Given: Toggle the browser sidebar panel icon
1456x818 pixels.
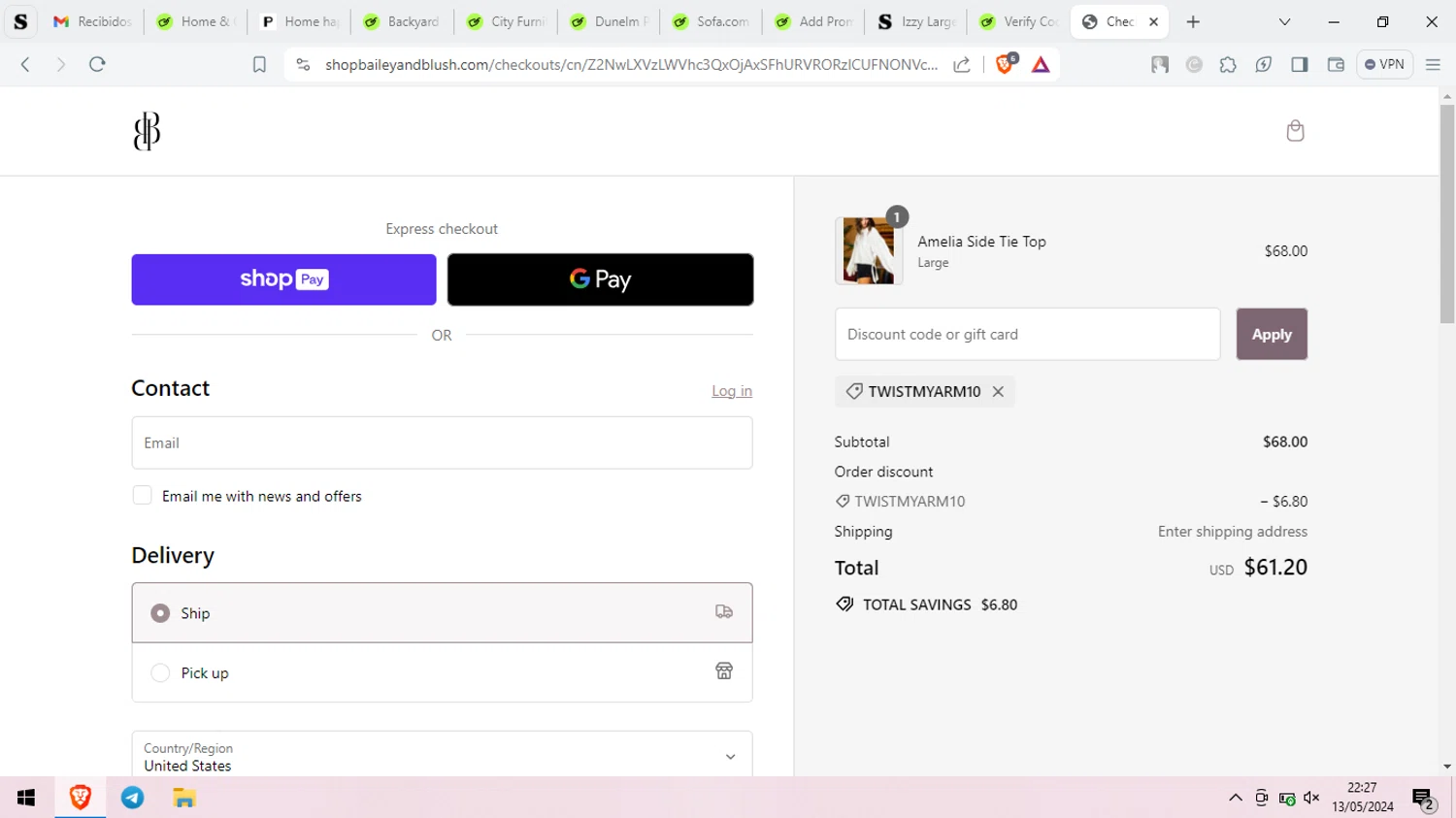Looking at the screenshot, I should (1299, 64).
